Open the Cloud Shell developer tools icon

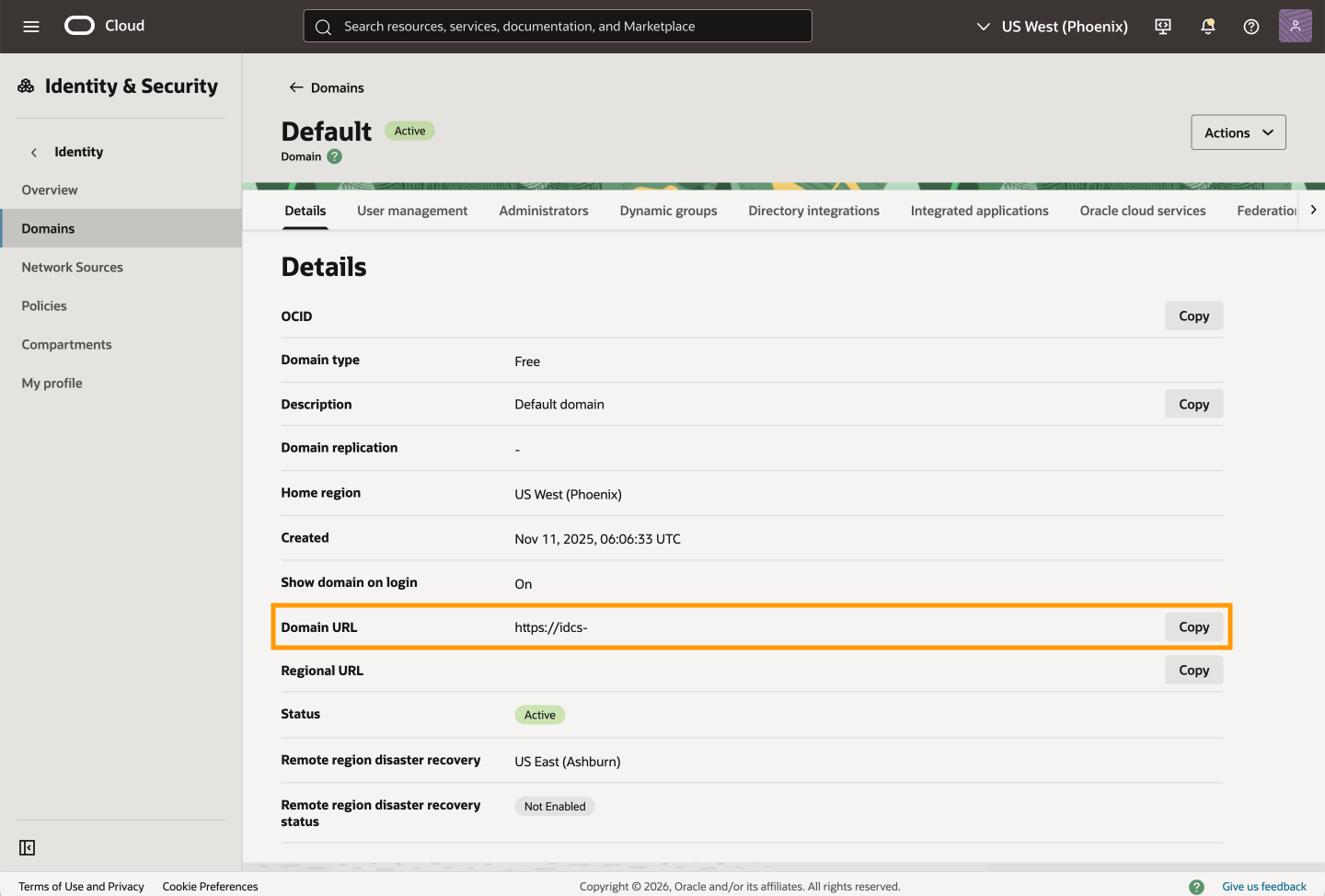(x=1163, y=27)
